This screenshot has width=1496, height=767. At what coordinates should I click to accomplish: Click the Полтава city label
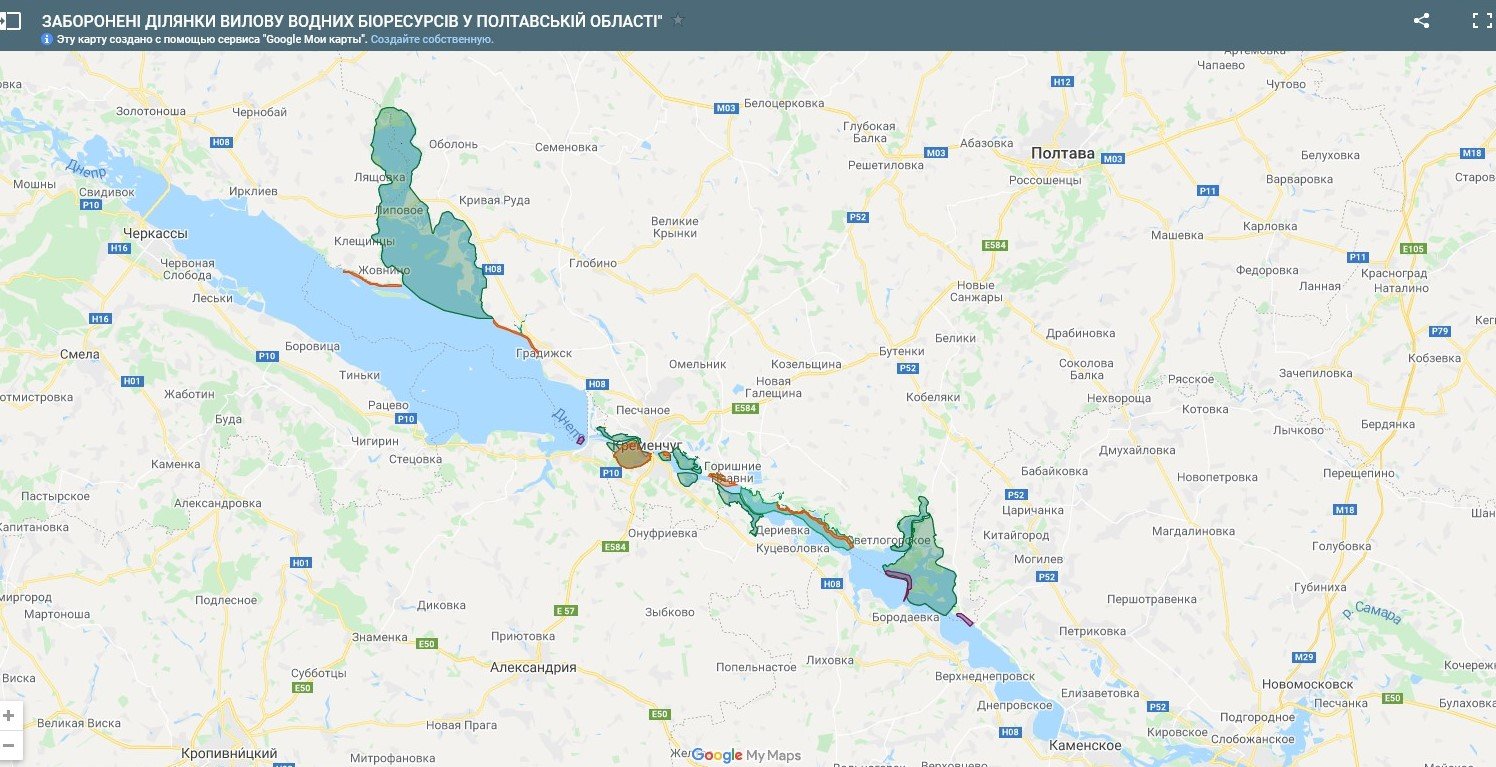tap(1062, 154)
